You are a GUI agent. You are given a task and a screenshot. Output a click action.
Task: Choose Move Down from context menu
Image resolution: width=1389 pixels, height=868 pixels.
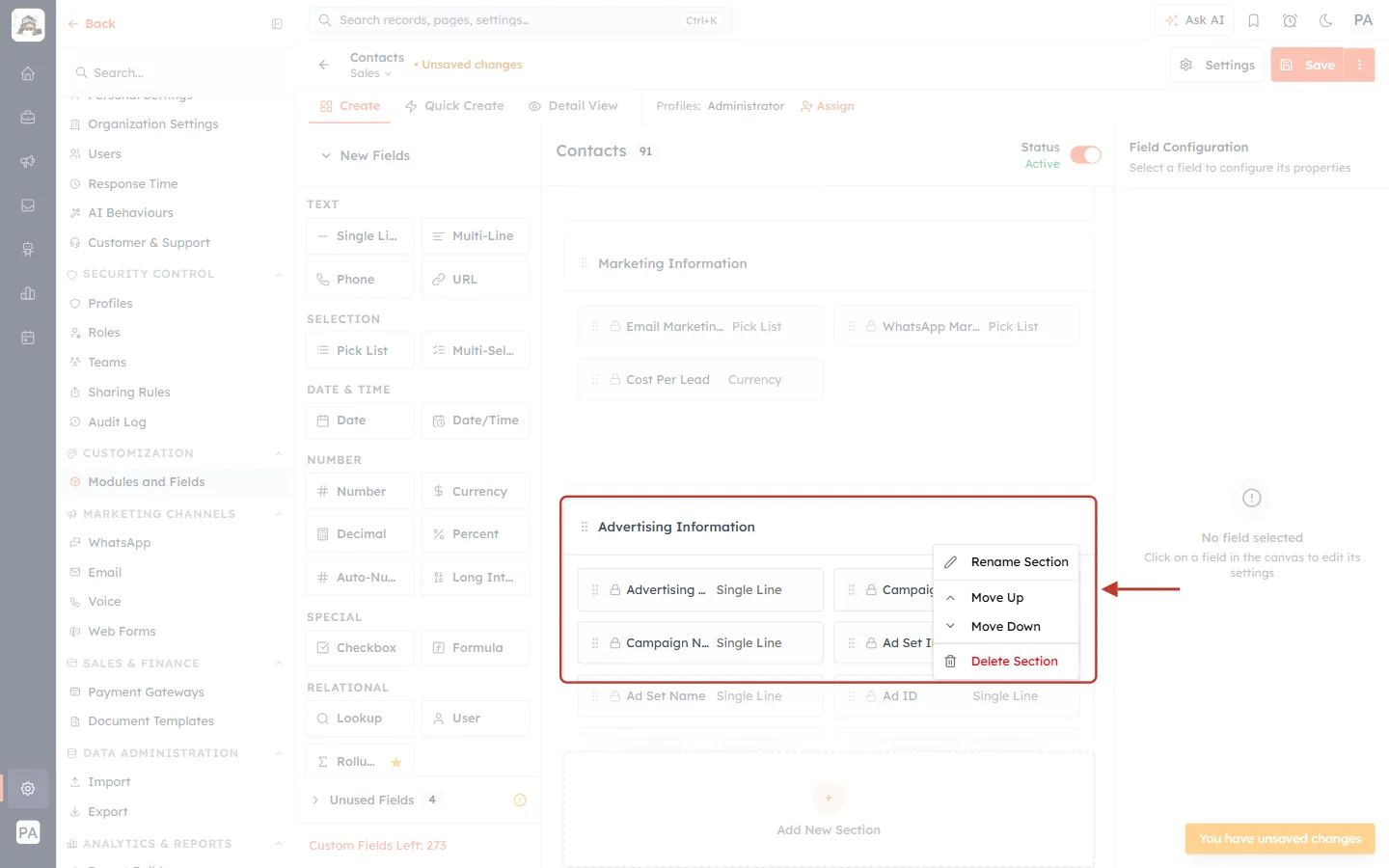(1006, 627)
